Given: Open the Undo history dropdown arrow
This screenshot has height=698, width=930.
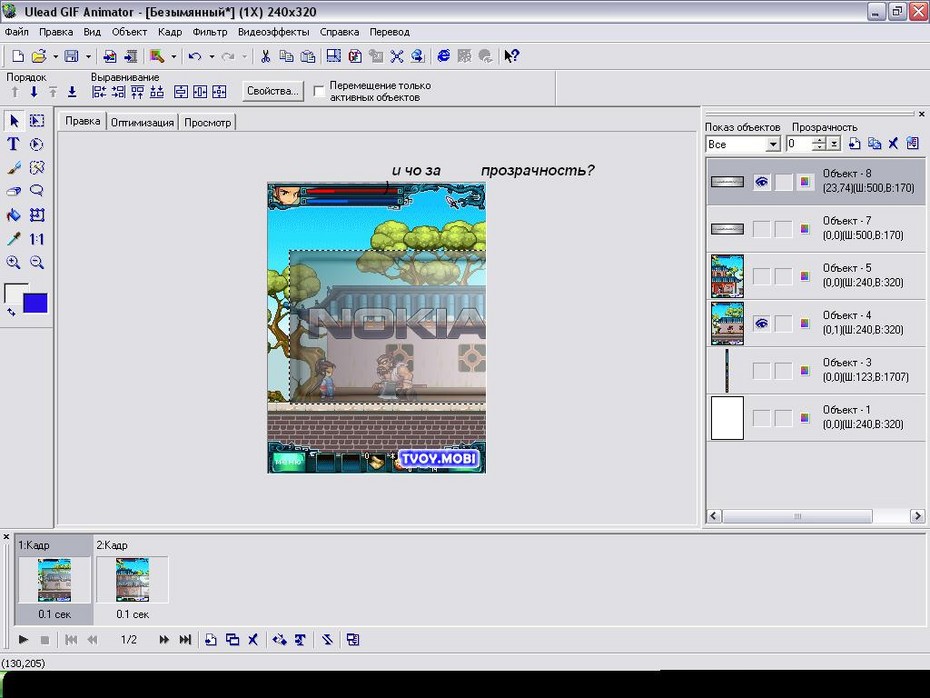Looking at the screenshot, I should pyautogui.click(x=212, y=57).
